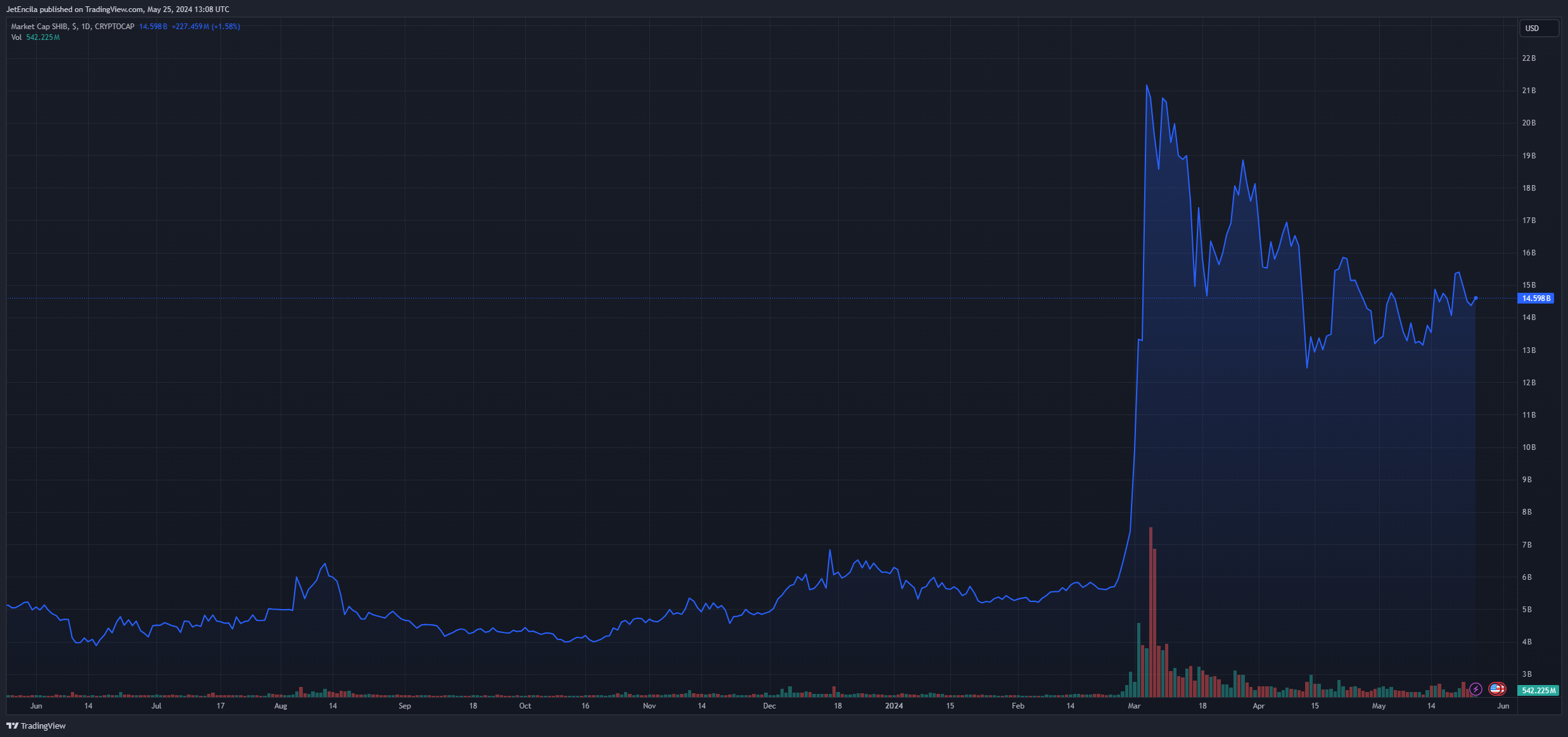Click the 12 B price axis label

click(1529, 383)
